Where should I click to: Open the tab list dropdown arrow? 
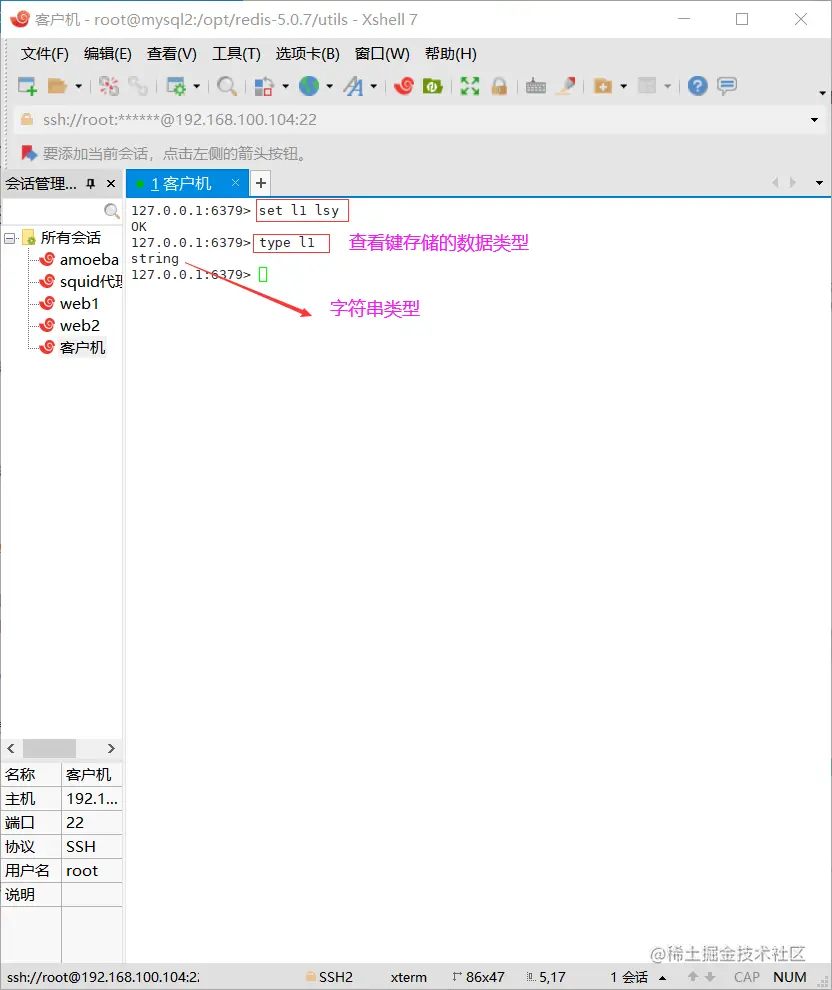point(819,183)
